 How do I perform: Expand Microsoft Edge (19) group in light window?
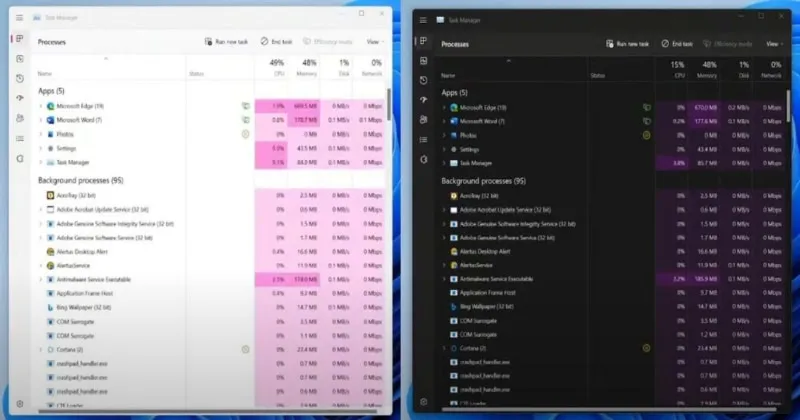click(40, 105)
